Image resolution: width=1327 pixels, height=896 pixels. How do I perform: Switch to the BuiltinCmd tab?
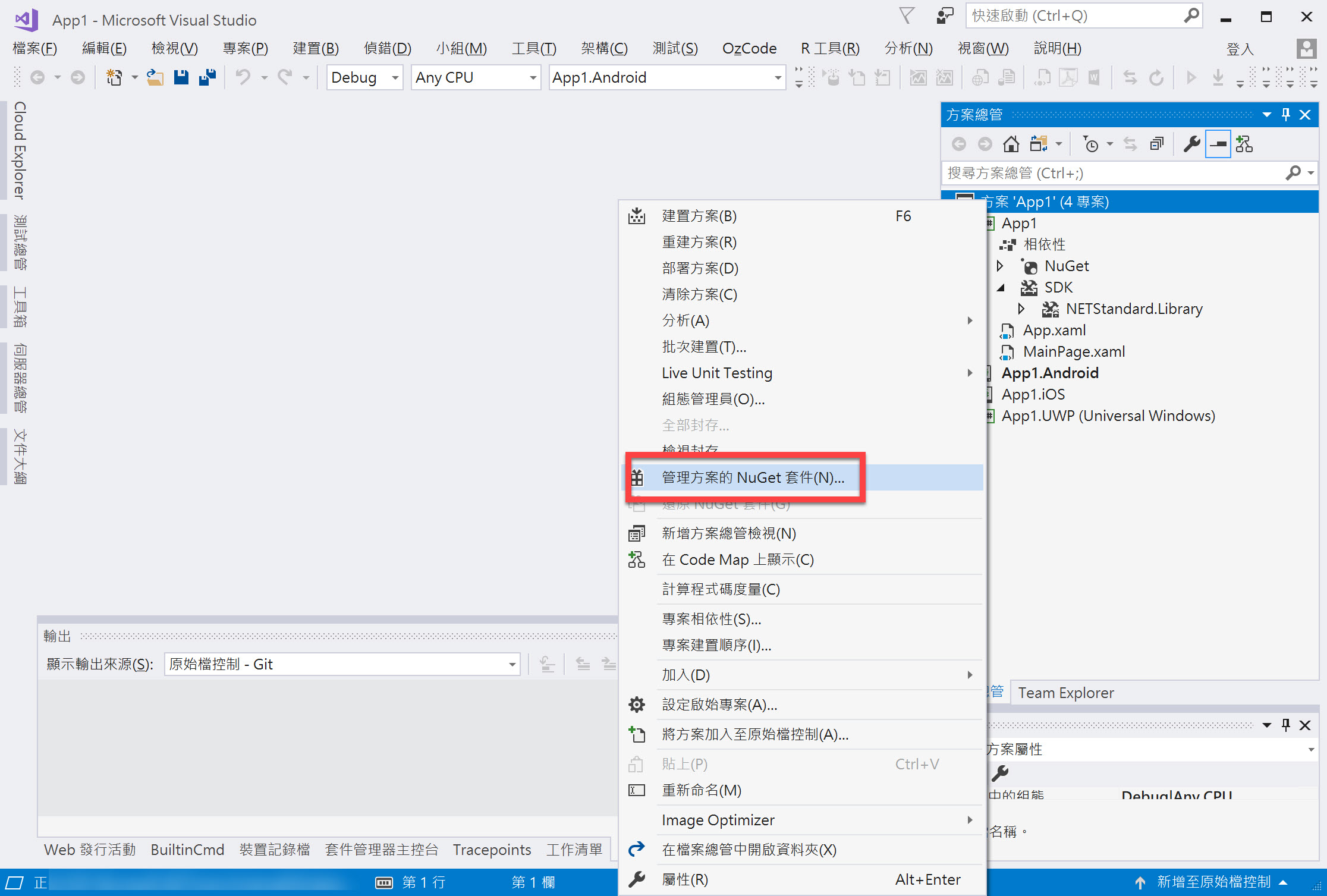click(187, 850)
